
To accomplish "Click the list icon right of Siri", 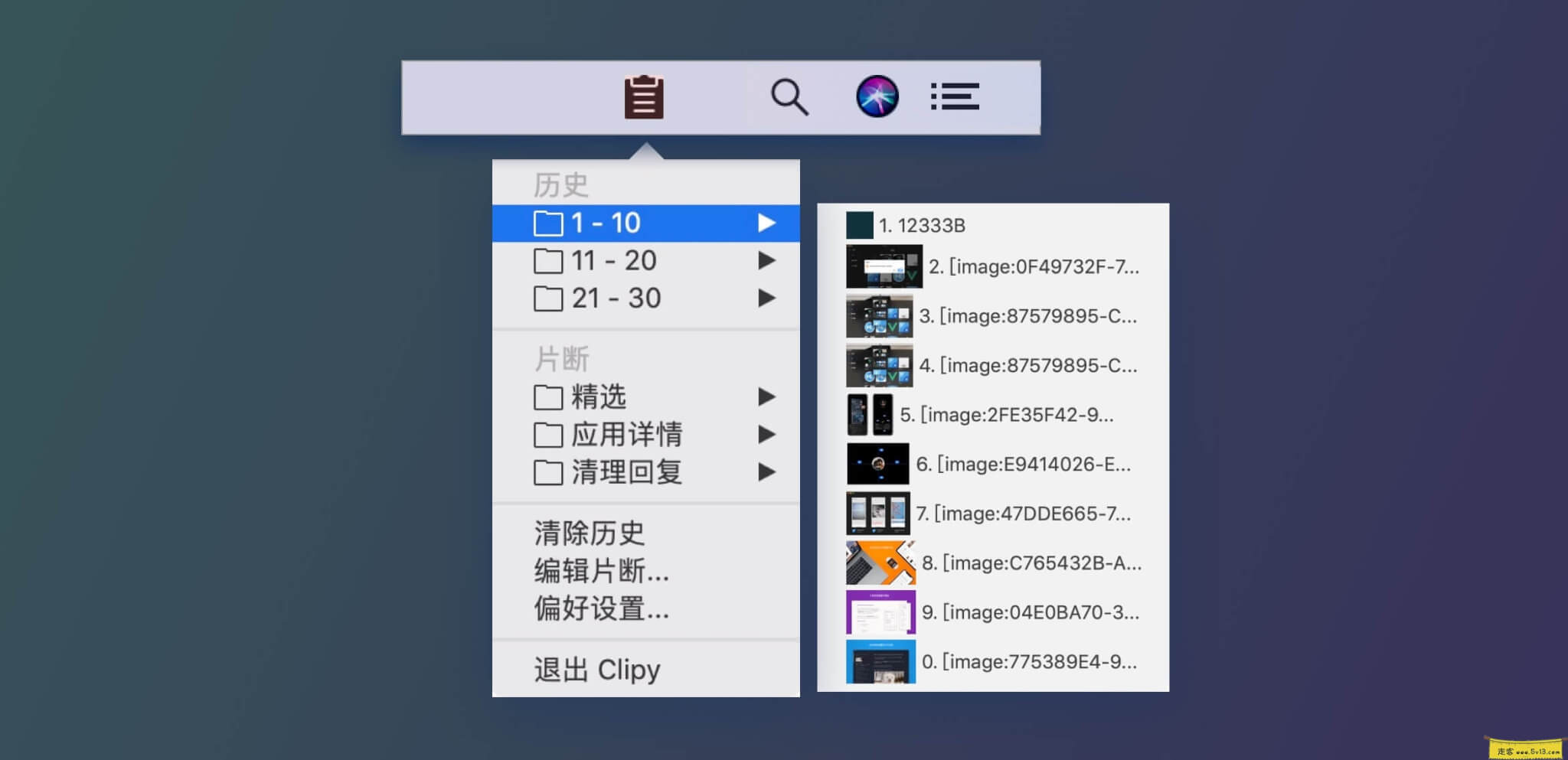I will coord(956,96).
